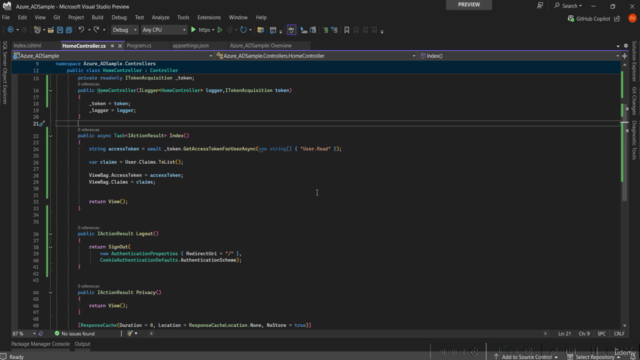Open the Debug menu
This screenshot has height=360, width=640.
click(119, 18)
